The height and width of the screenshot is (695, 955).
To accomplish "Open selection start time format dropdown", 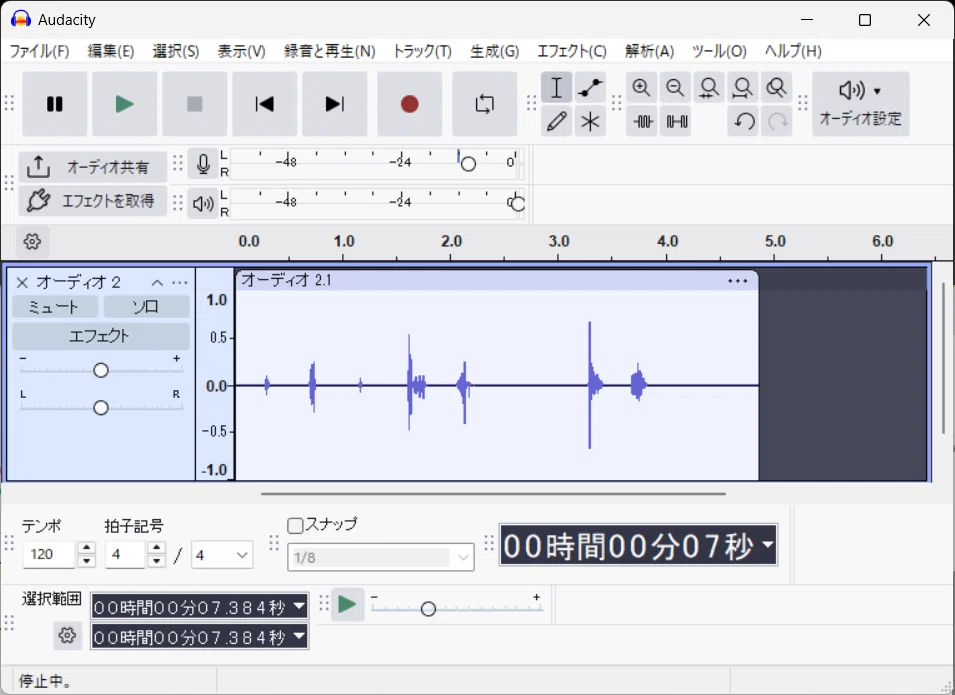I will 299,606.
